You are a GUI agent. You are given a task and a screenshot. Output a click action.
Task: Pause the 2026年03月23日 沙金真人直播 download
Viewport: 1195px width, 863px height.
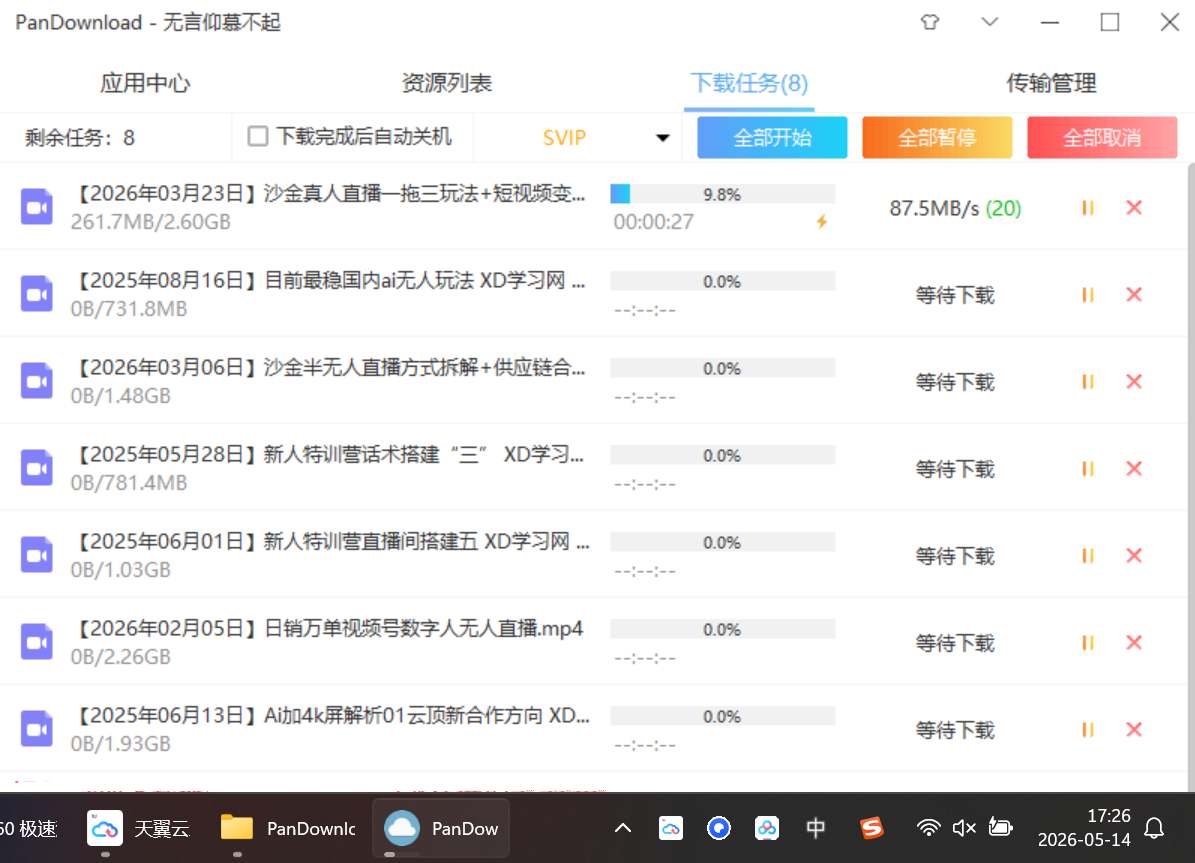(1088, 207)
